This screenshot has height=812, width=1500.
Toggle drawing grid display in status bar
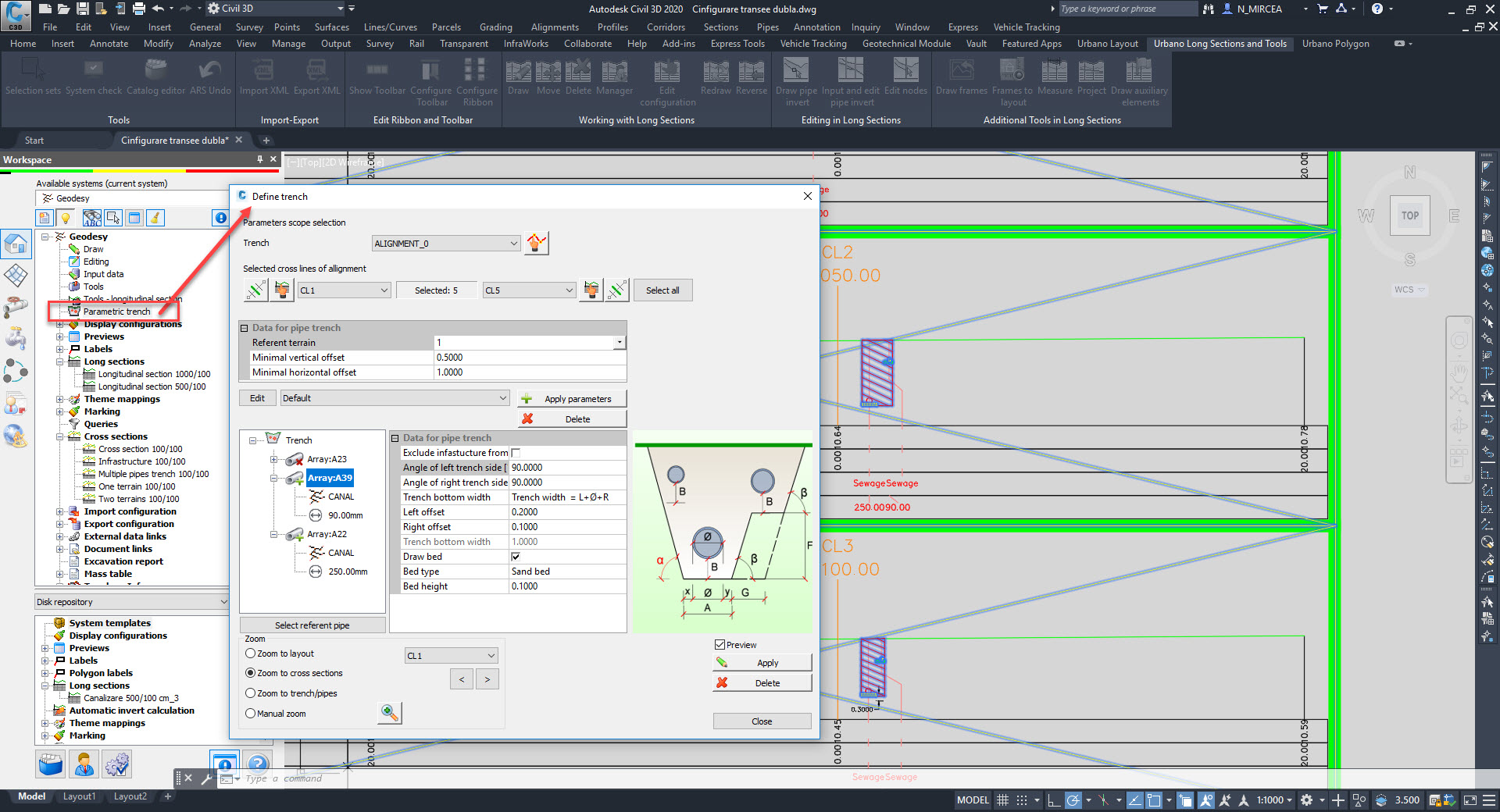[x=1002, y=800]
